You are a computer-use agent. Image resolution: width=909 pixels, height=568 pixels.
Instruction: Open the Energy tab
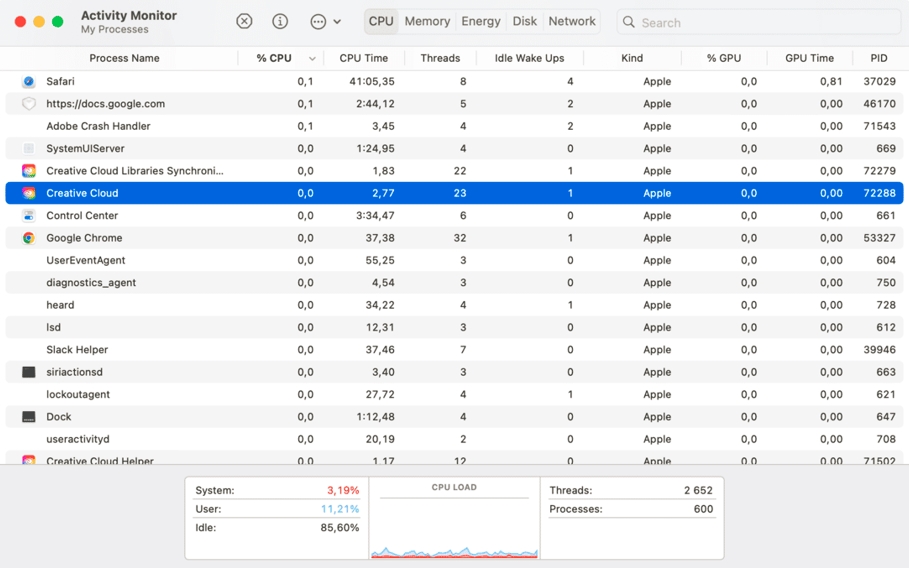[x=481, y=21]
